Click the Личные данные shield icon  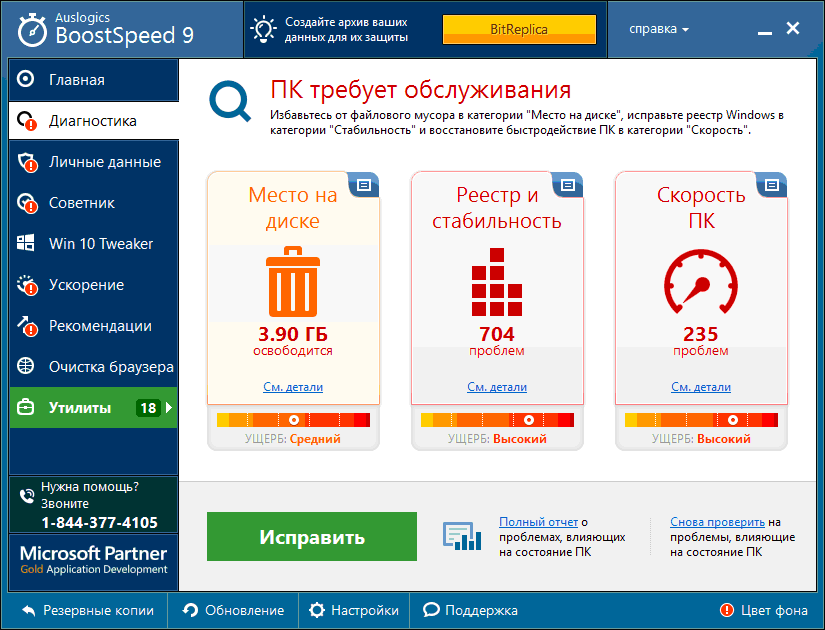click(27, 162)
